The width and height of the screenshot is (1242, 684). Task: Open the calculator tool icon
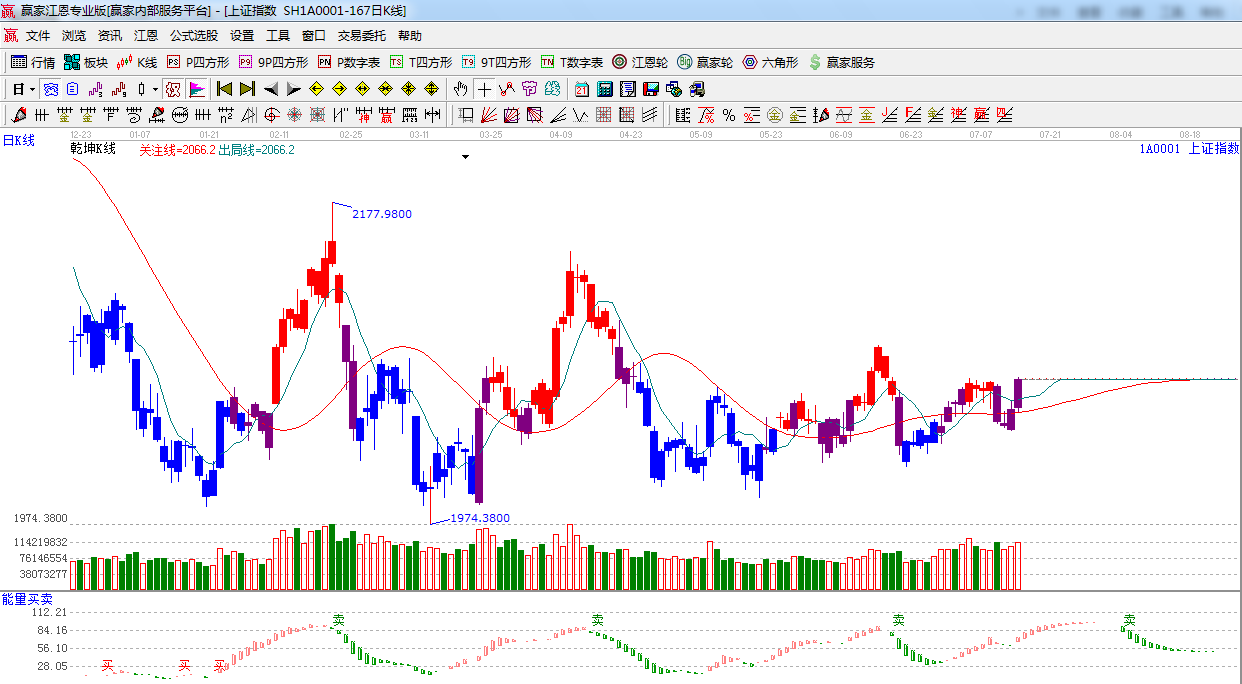[604, 89]
